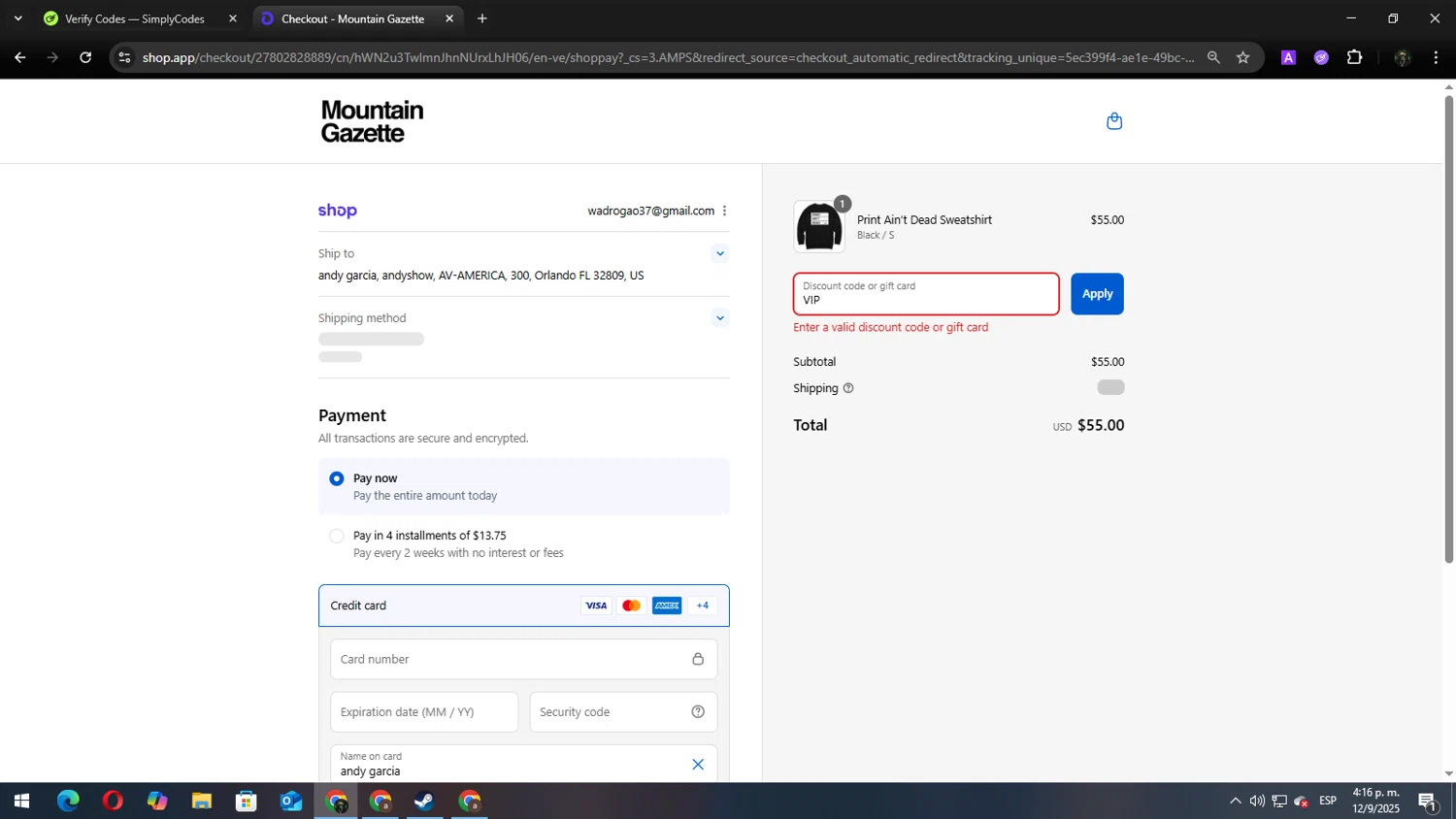This screenshot has height=819, width=1456.
Task: Open the Extensions puzzle menu
Action: [x=1355, y=57]
